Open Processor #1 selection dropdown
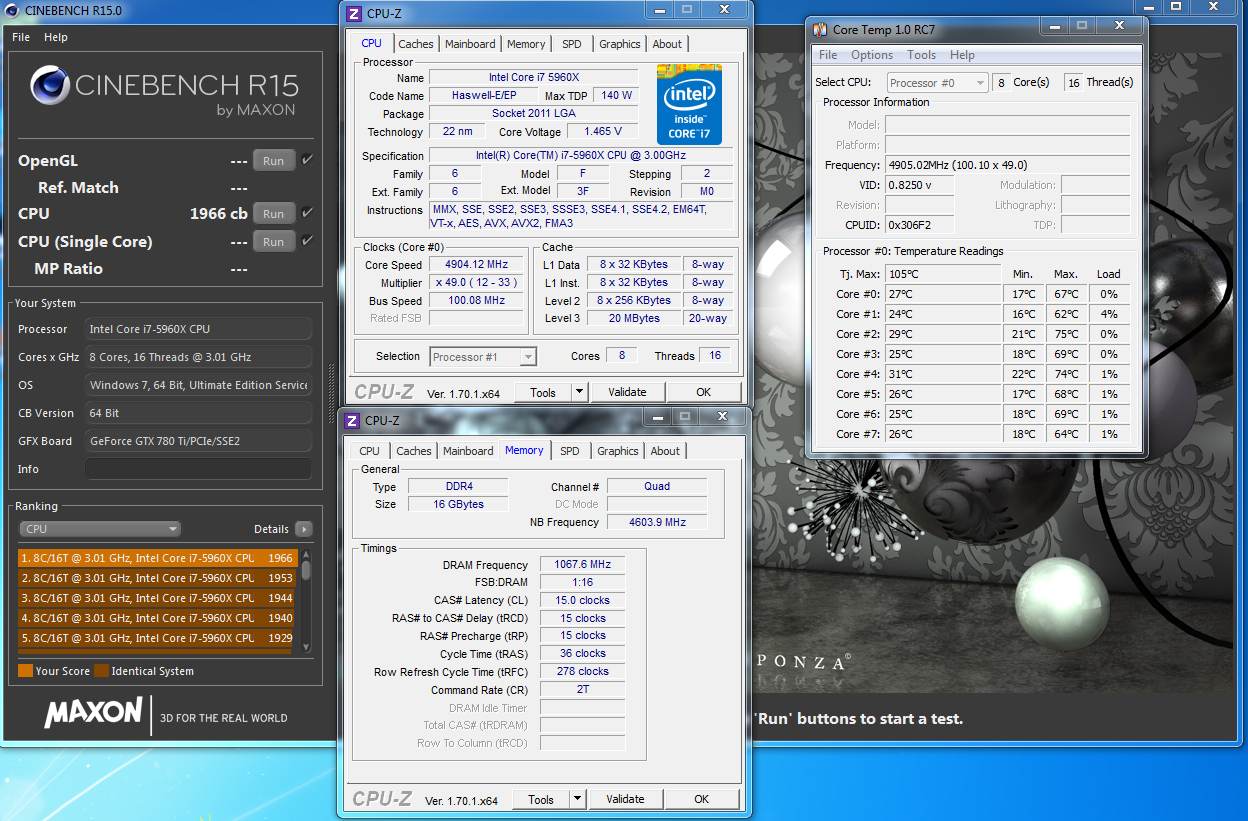This screenshot has width=1248, height=821. pos(483,357)
